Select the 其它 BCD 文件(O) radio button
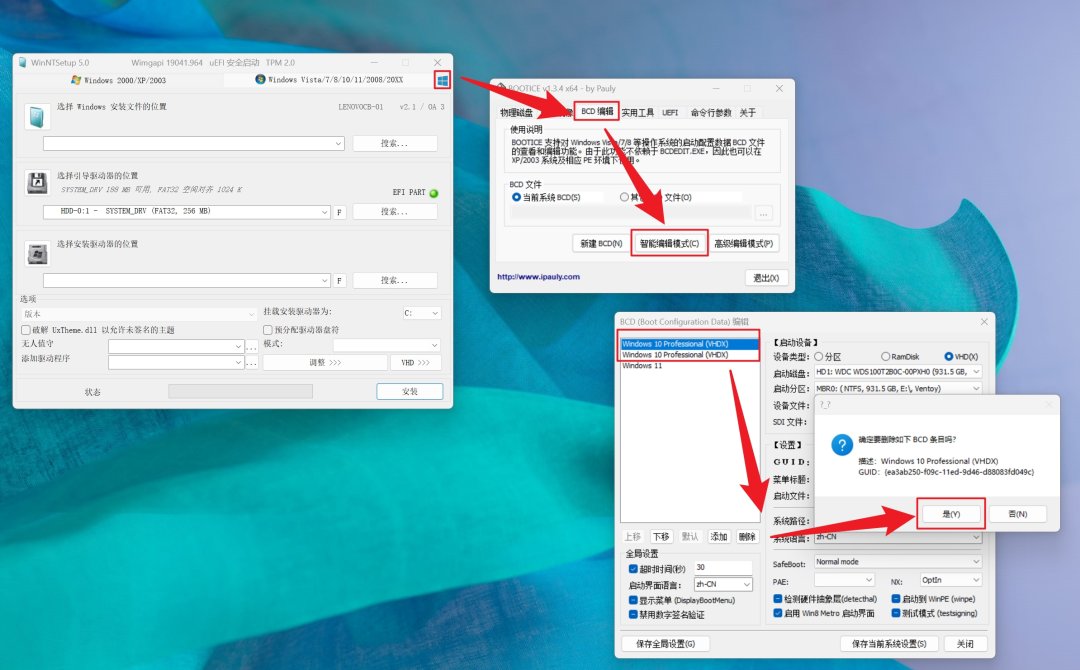1080x670 pixels. 624,197
